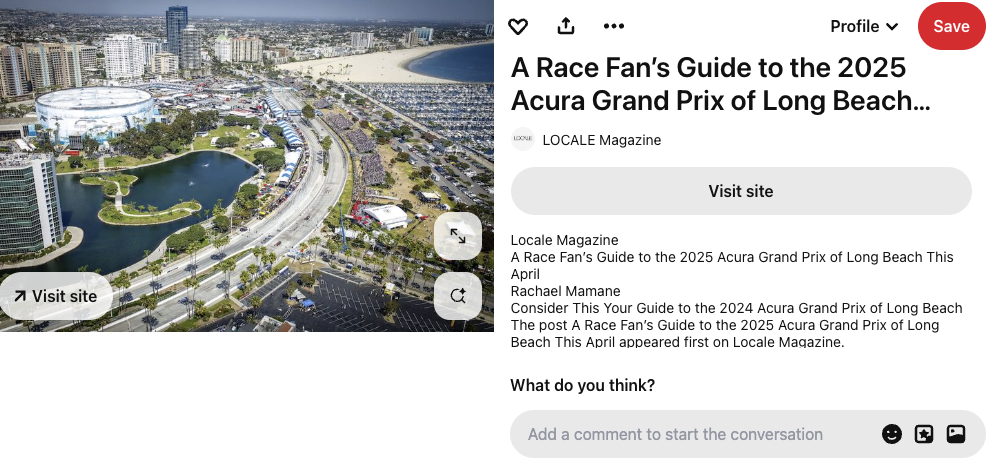Screen dimensions: 988x468
Task: Start visual search on the pin image
Action: click(458, 296)
